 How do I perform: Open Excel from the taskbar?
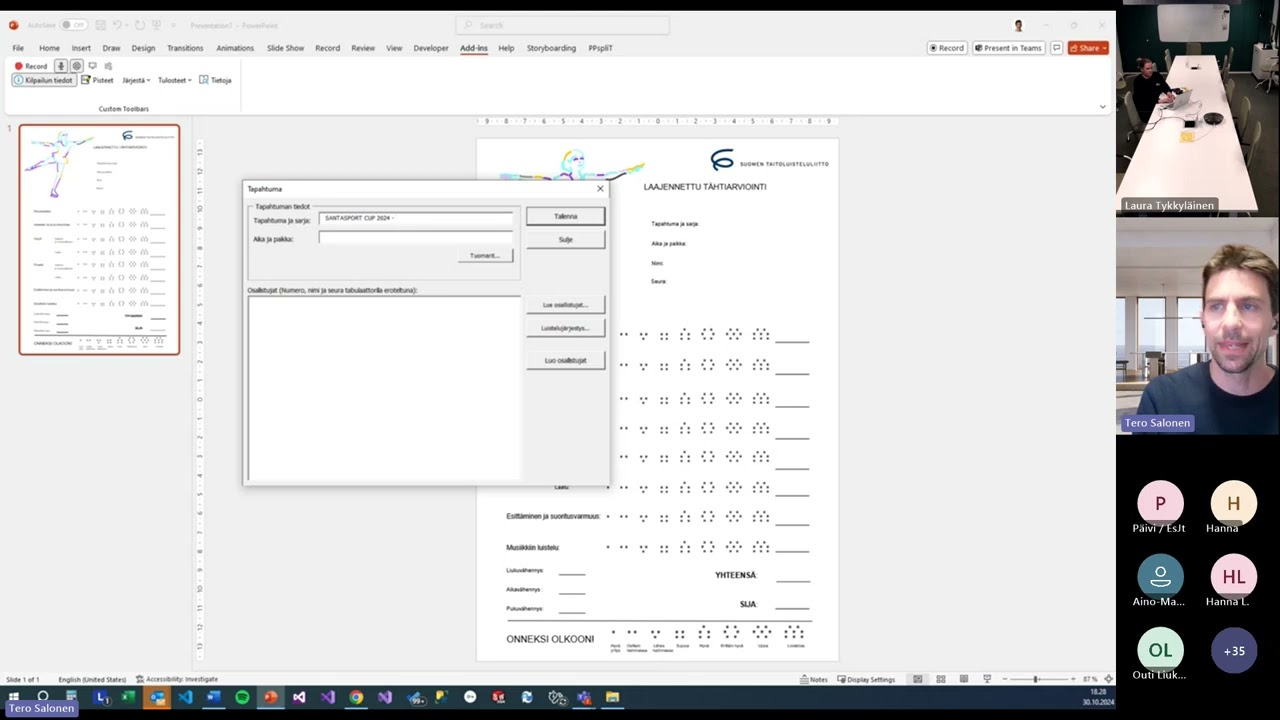click(x=128, y=698)
